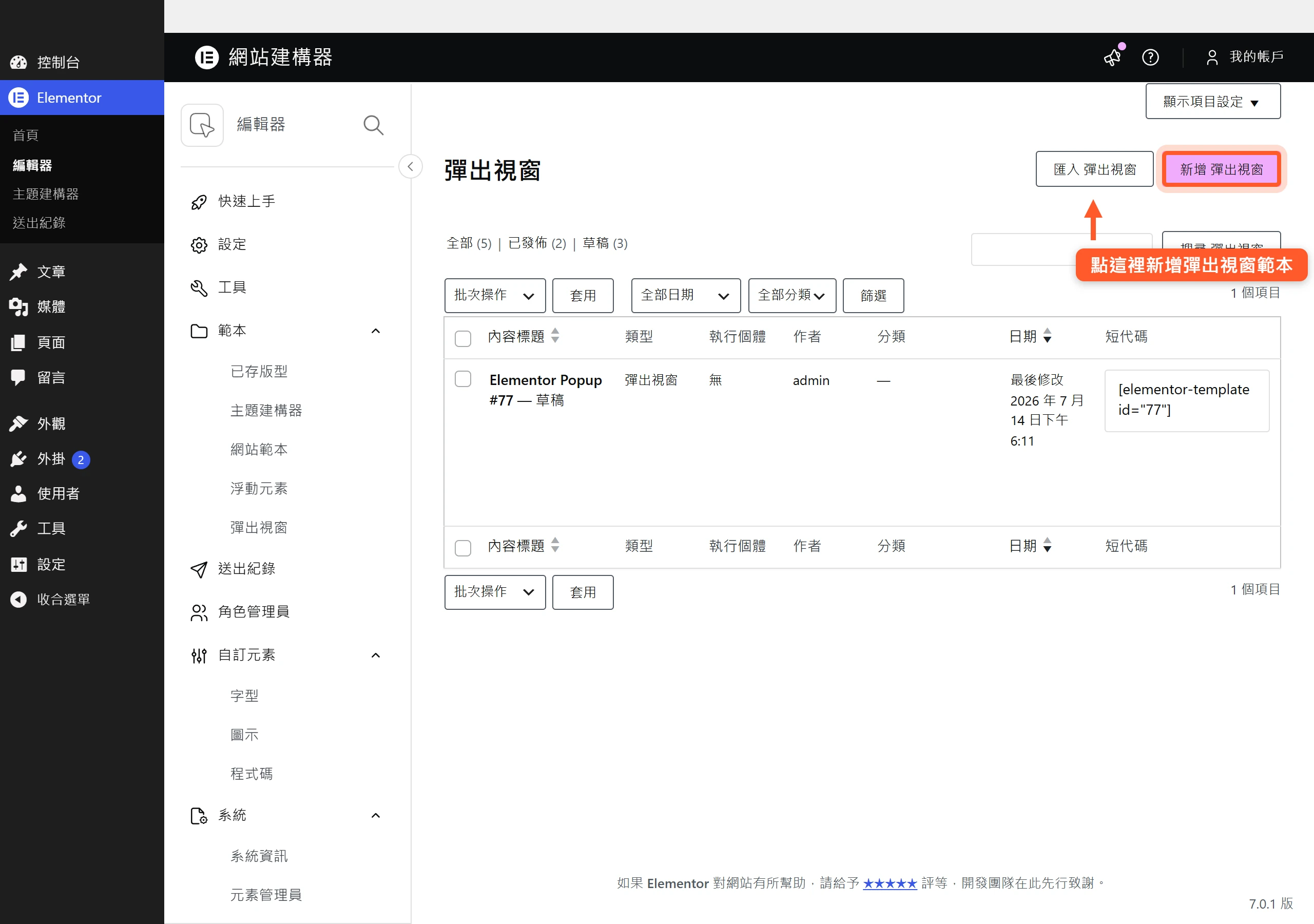
Task: Click the pages icon for 頁面
Action: (18, 342)
